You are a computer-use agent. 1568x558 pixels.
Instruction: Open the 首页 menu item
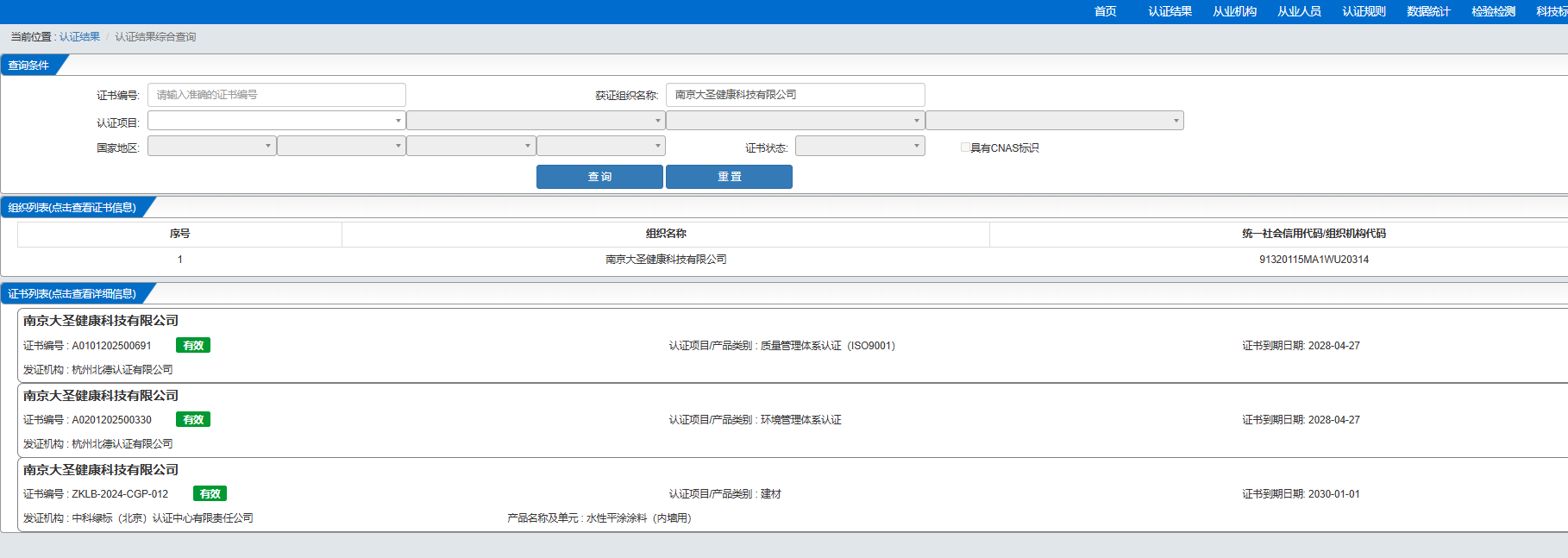pyautogui.click(x=1105, y=11)
